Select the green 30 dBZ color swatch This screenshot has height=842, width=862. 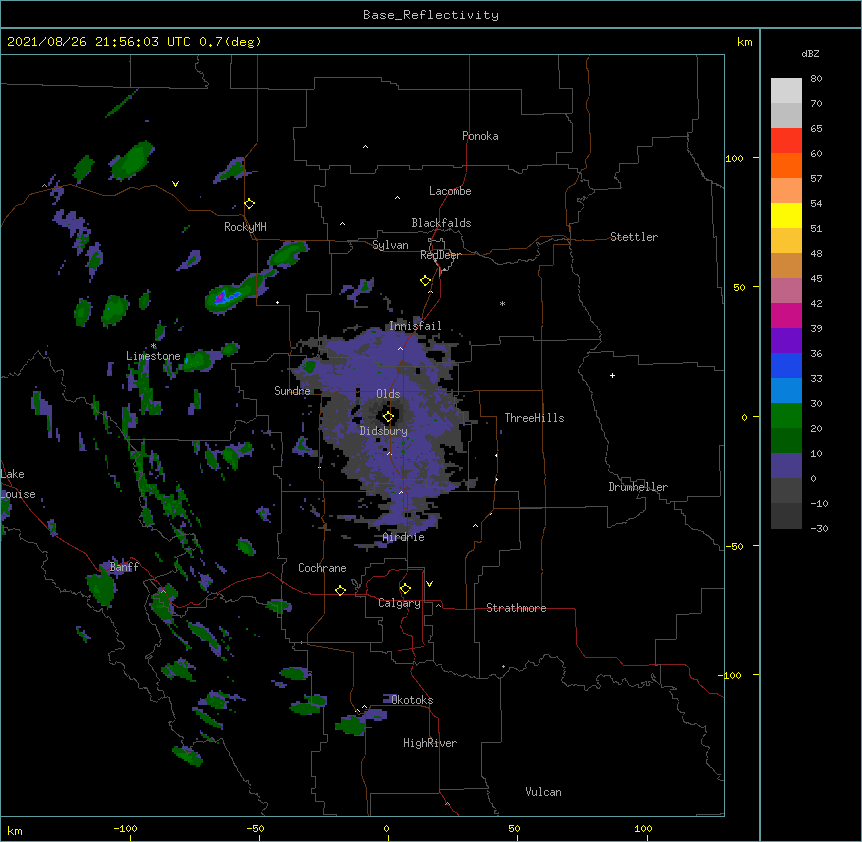786,416
